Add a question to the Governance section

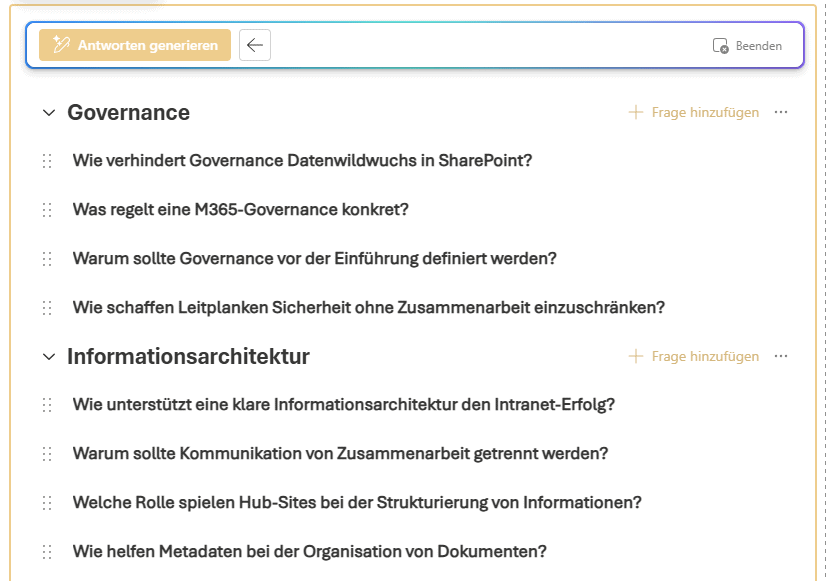coord(694,112)
